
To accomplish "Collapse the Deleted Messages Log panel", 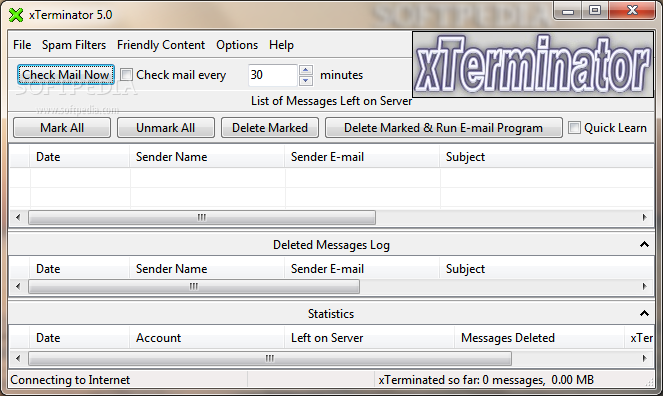I will click(x=644, y=244).
